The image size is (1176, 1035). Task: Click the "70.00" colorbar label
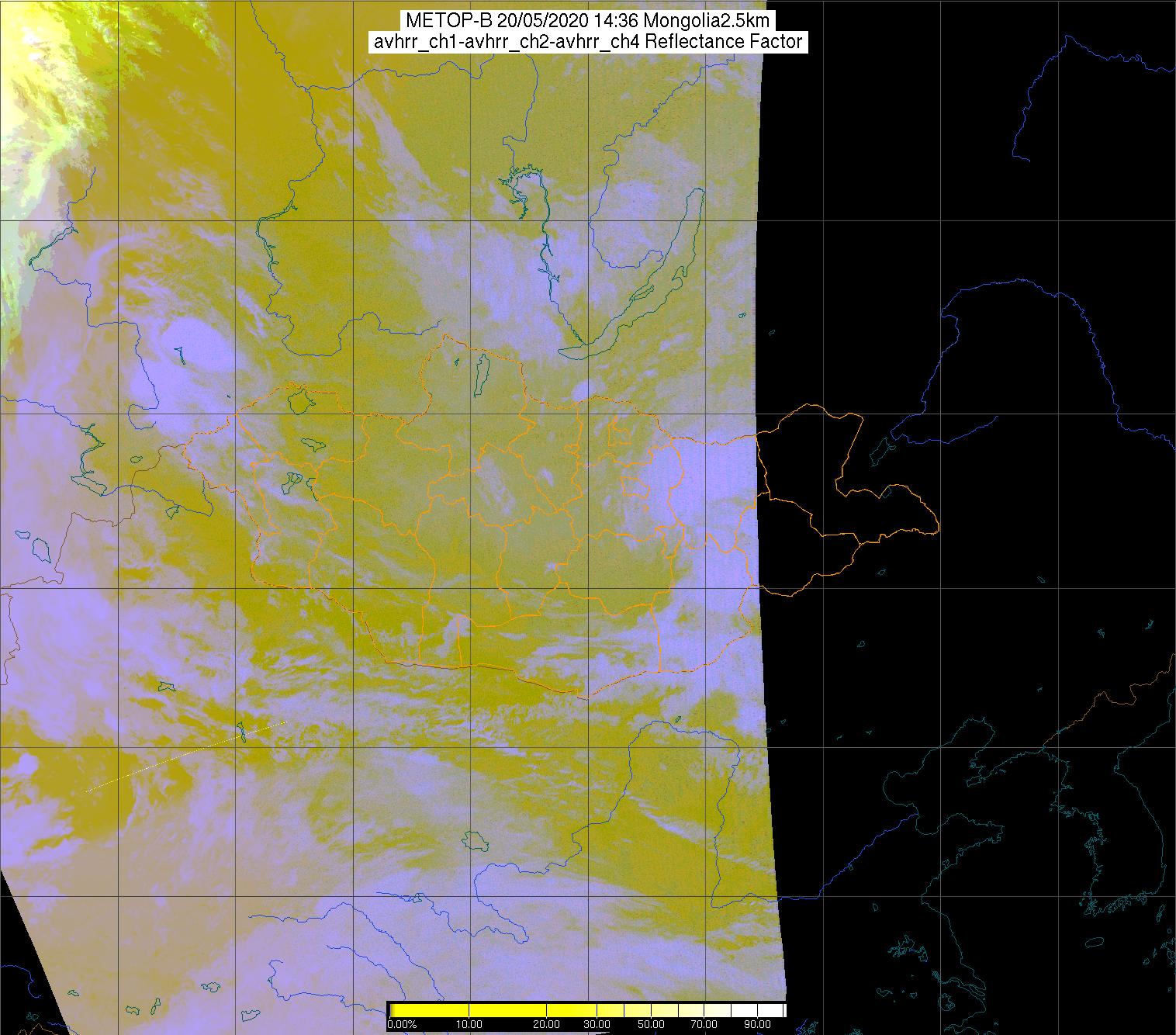pos(704,1024)
